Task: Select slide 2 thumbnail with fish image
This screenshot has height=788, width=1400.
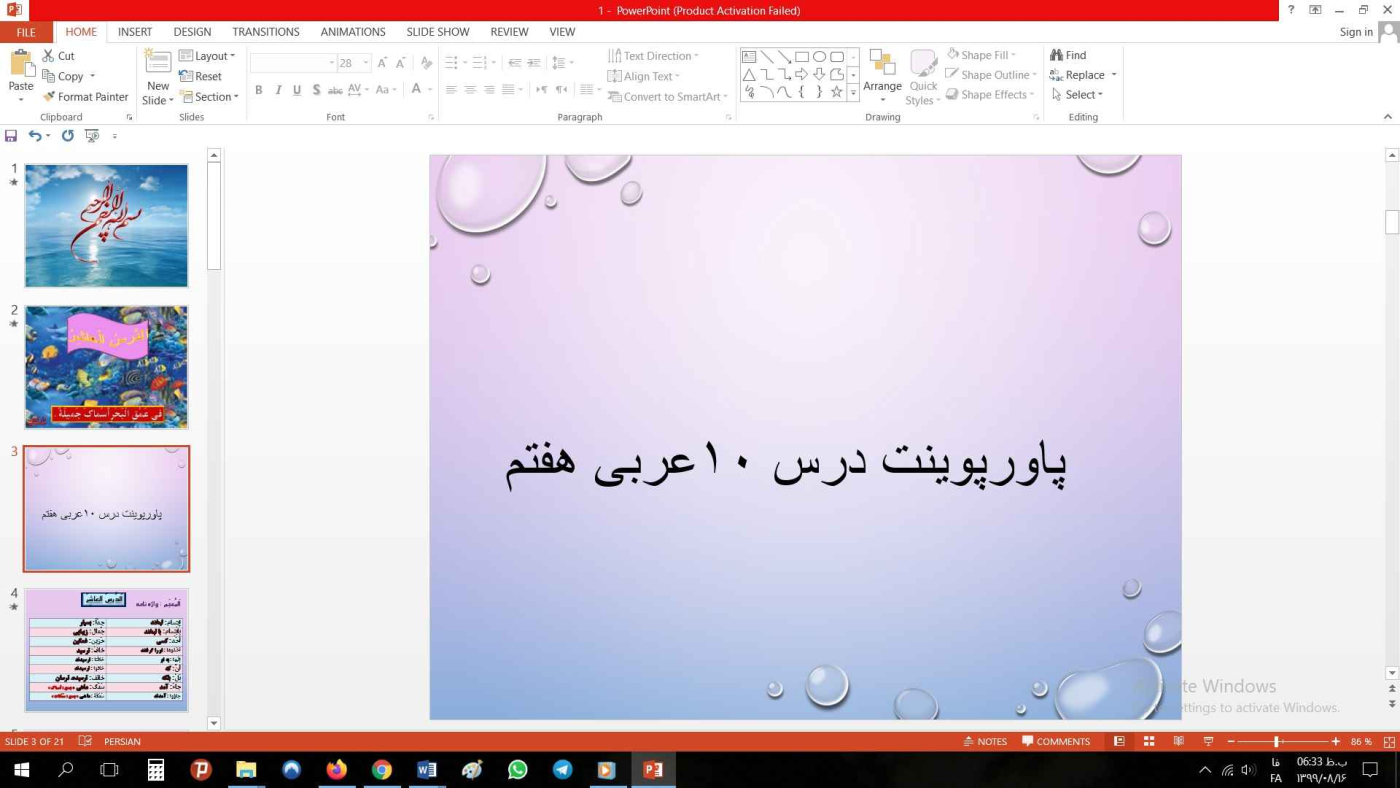Action: point(106,367)
